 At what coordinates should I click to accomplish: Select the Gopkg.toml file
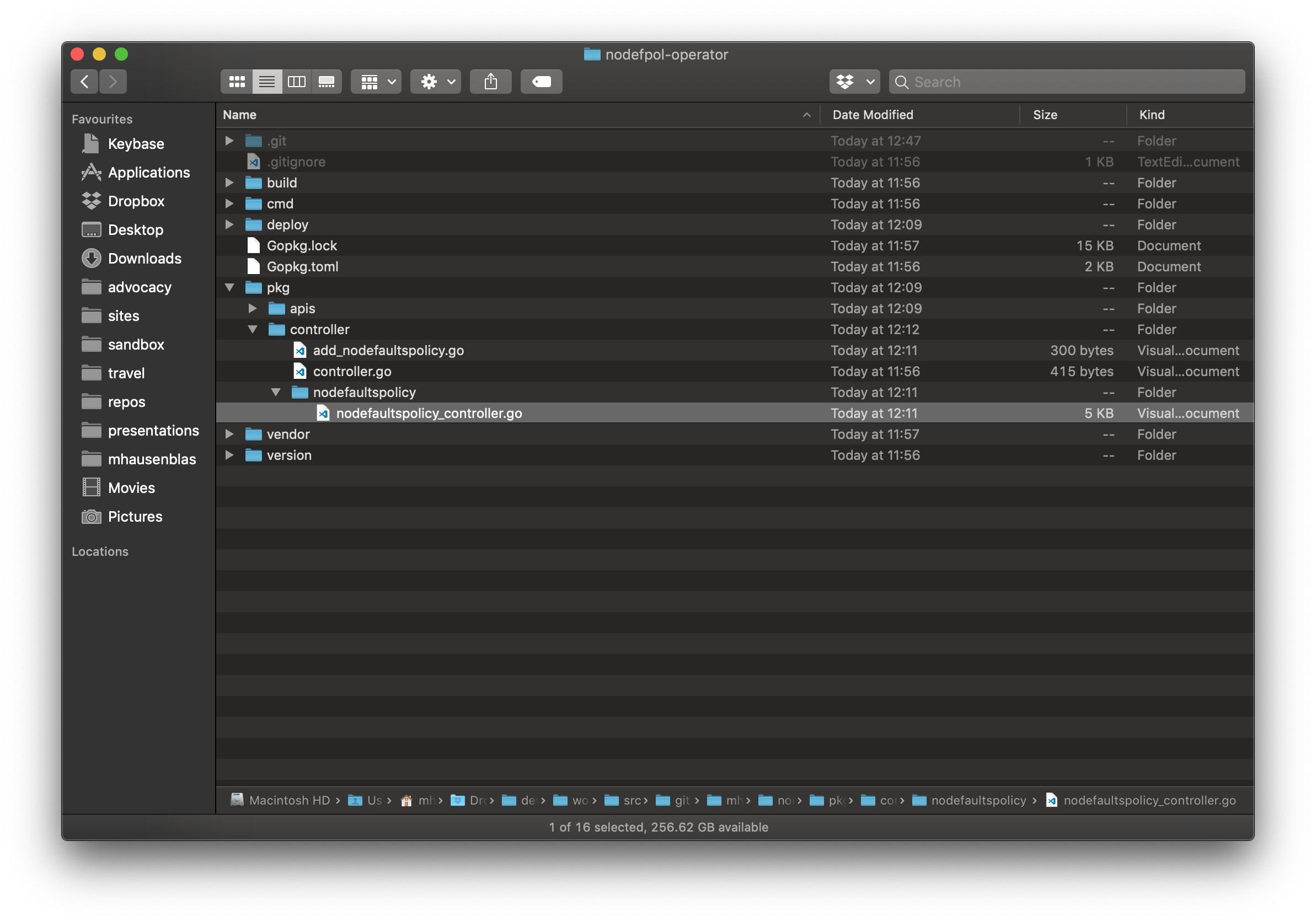click(302, 267)
